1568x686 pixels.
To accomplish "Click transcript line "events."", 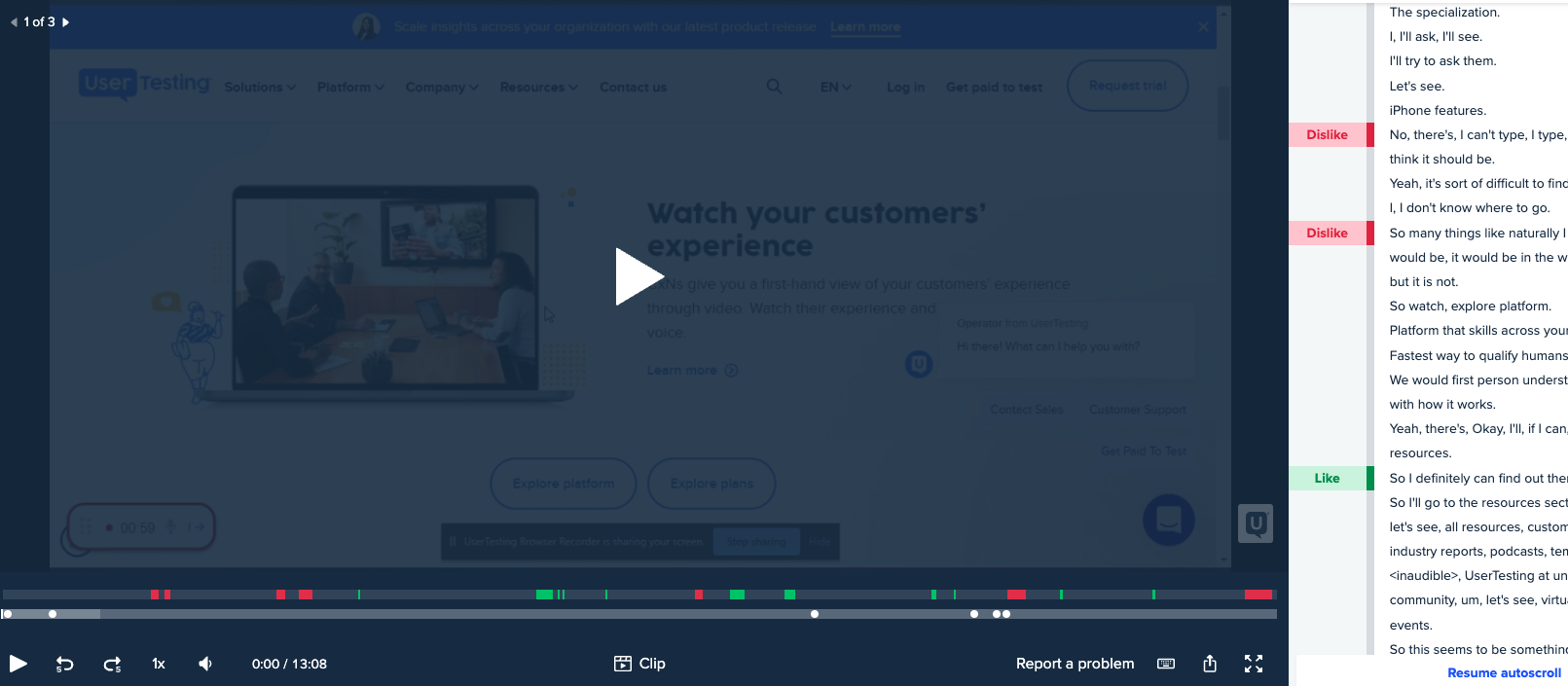I will point(1410,626).
